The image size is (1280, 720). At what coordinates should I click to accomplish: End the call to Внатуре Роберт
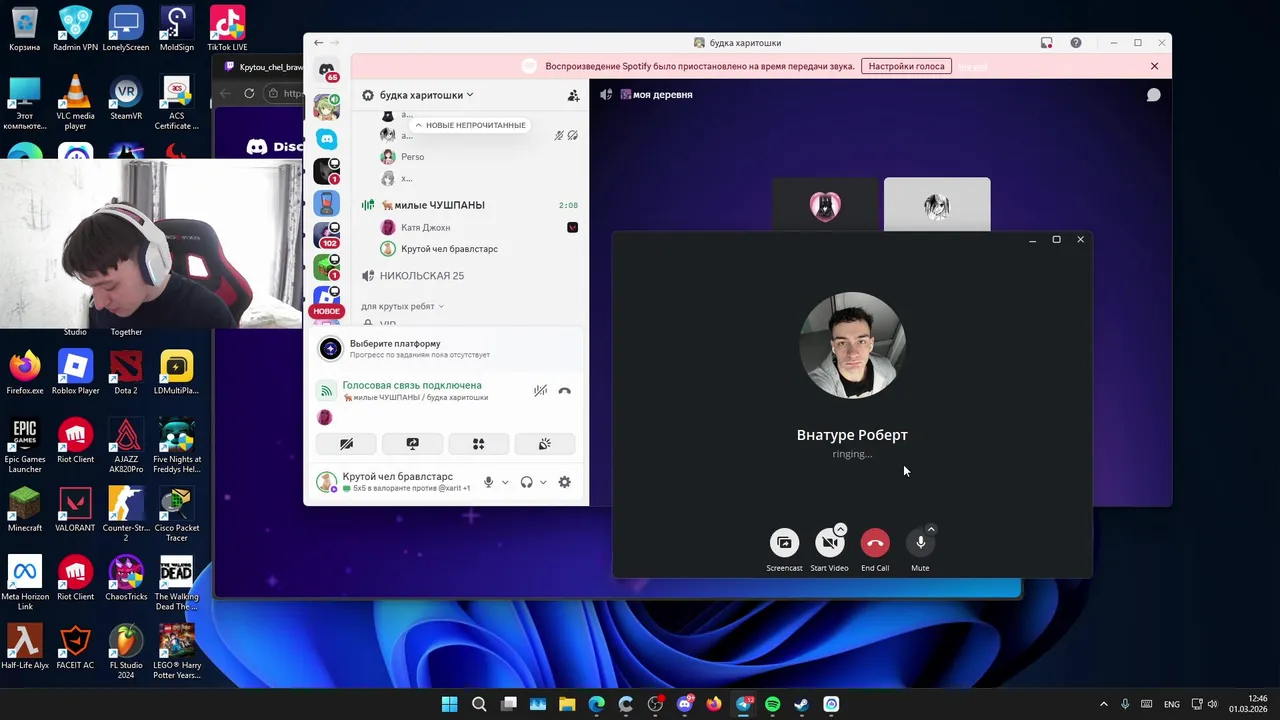pyautogui.click(x=875, y=542)
